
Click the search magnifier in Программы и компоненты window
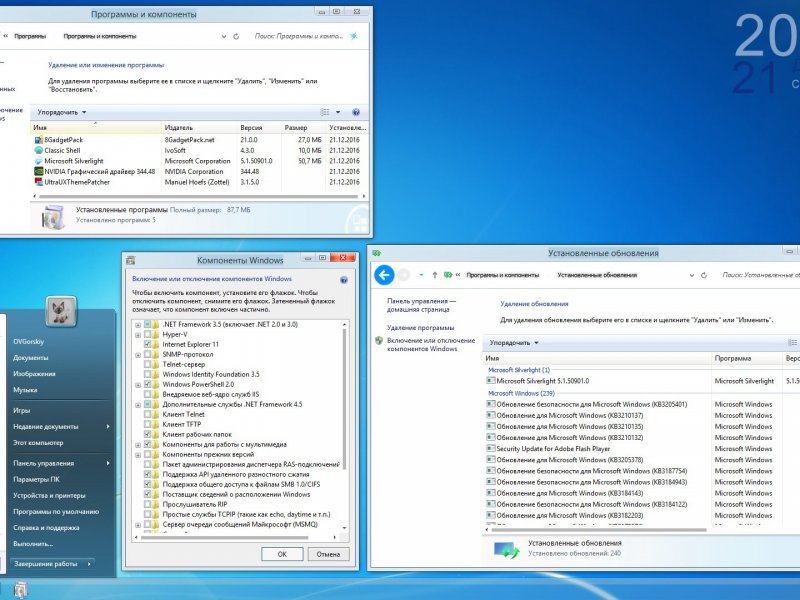click(354, 36)
